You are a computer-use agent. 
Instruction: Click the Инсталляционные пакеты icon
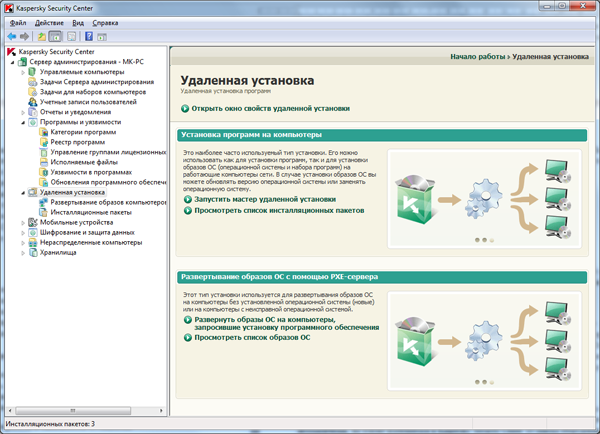(x=44, y=212)
